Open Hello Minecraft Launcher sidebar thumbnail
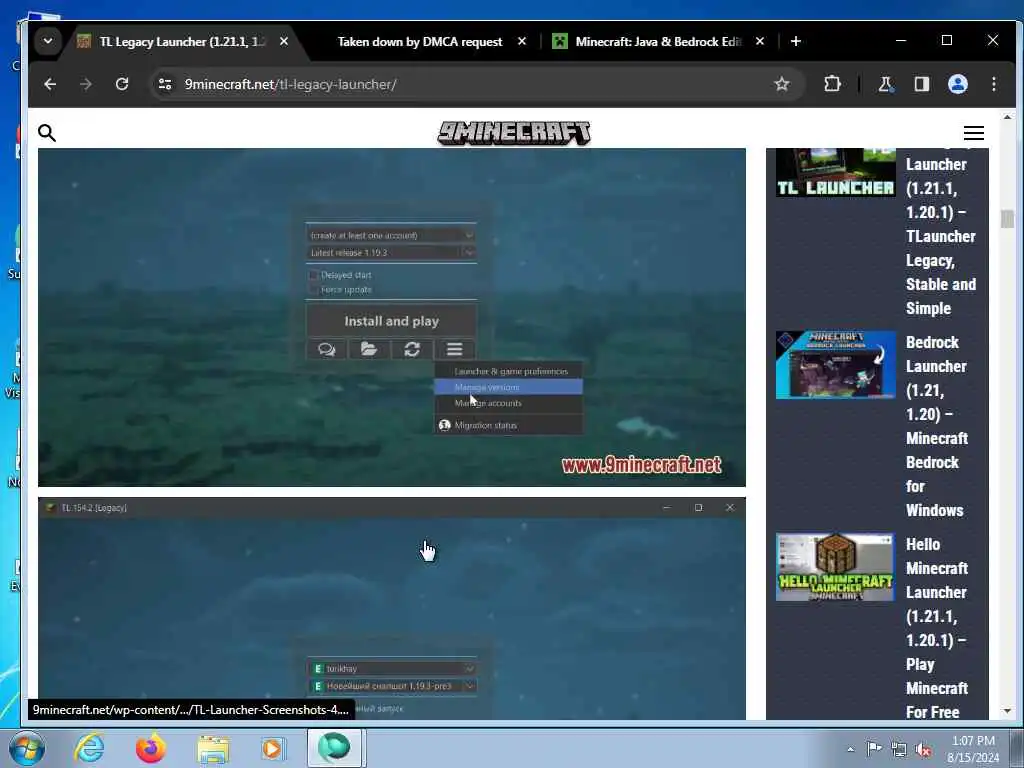The width and height of the screenshot is (1024, 768). click(835, 567)
